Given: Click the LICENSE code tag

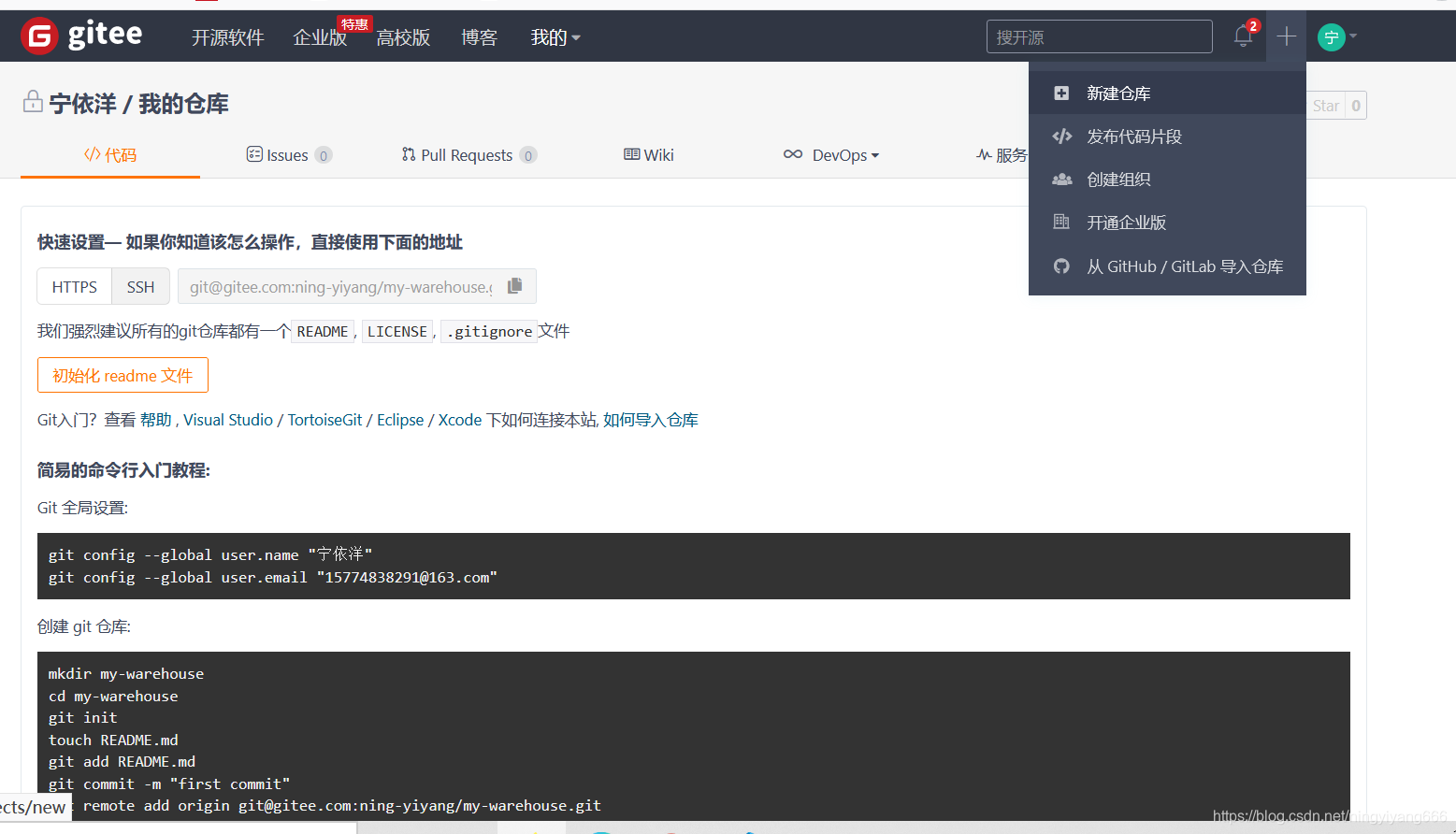Looking at the screenshot, I should [x=397, y=331].
